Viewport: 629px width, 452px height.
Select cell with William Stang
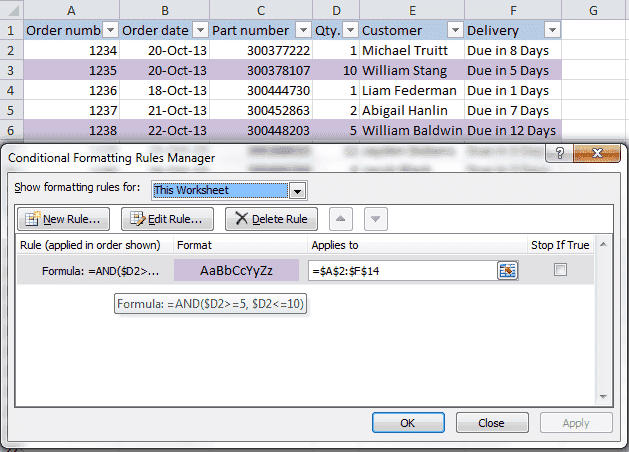(x=411, y=71)
